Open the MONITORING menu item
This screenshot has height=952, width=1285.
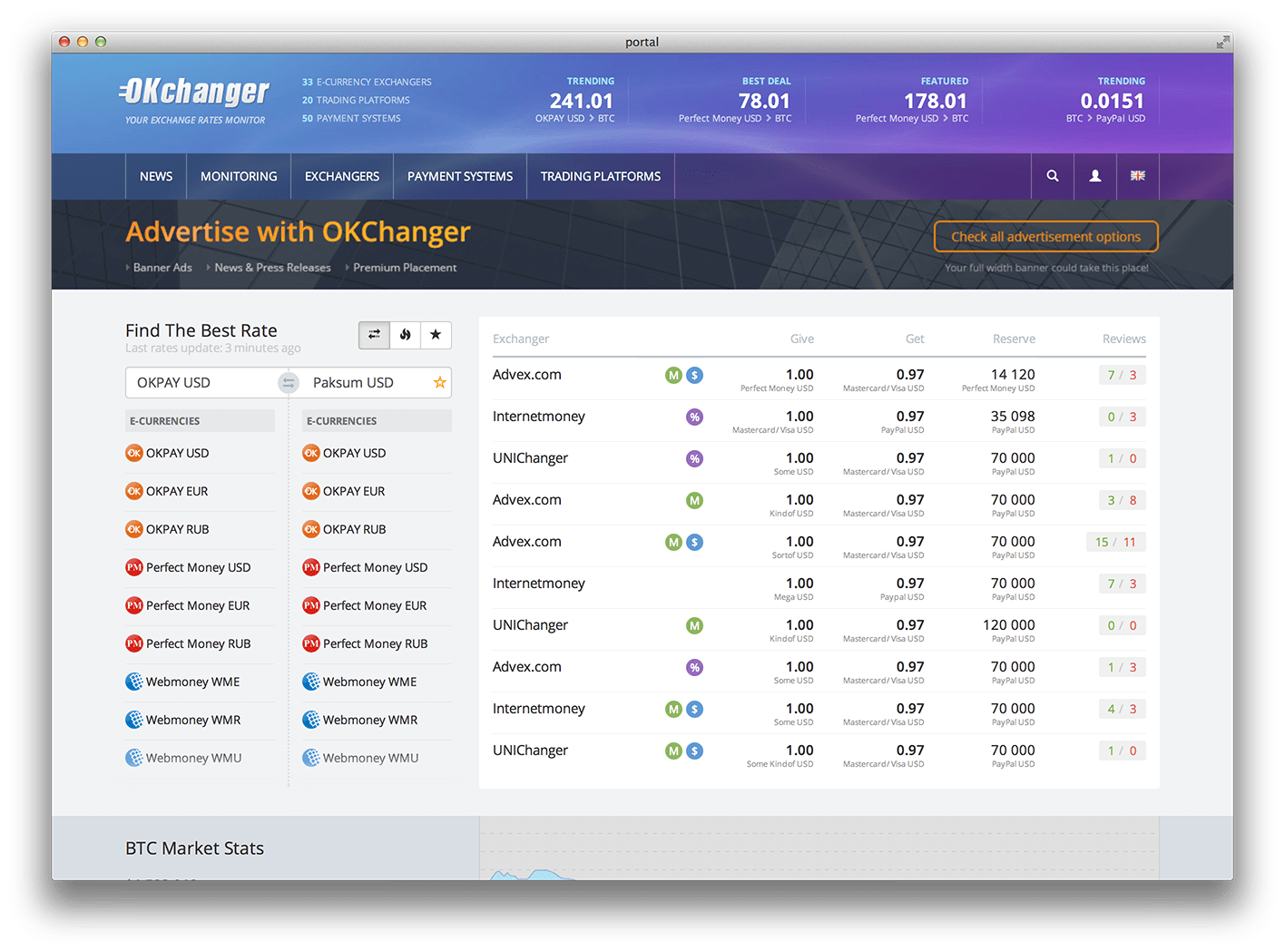coord(239,176)
